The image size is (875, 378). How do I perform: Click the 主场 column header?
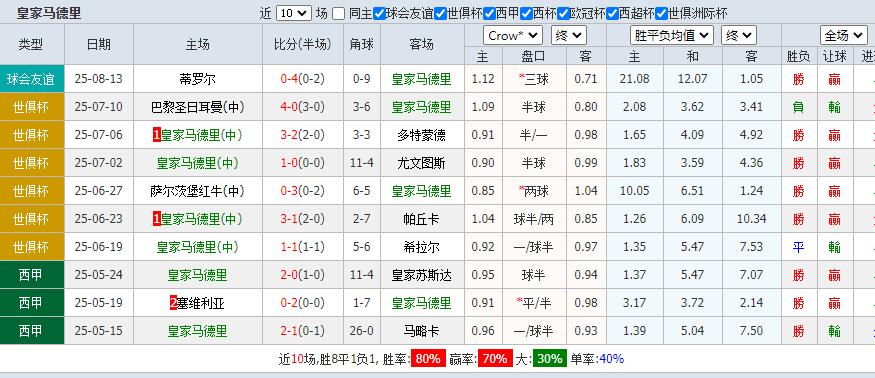(198, 44)
